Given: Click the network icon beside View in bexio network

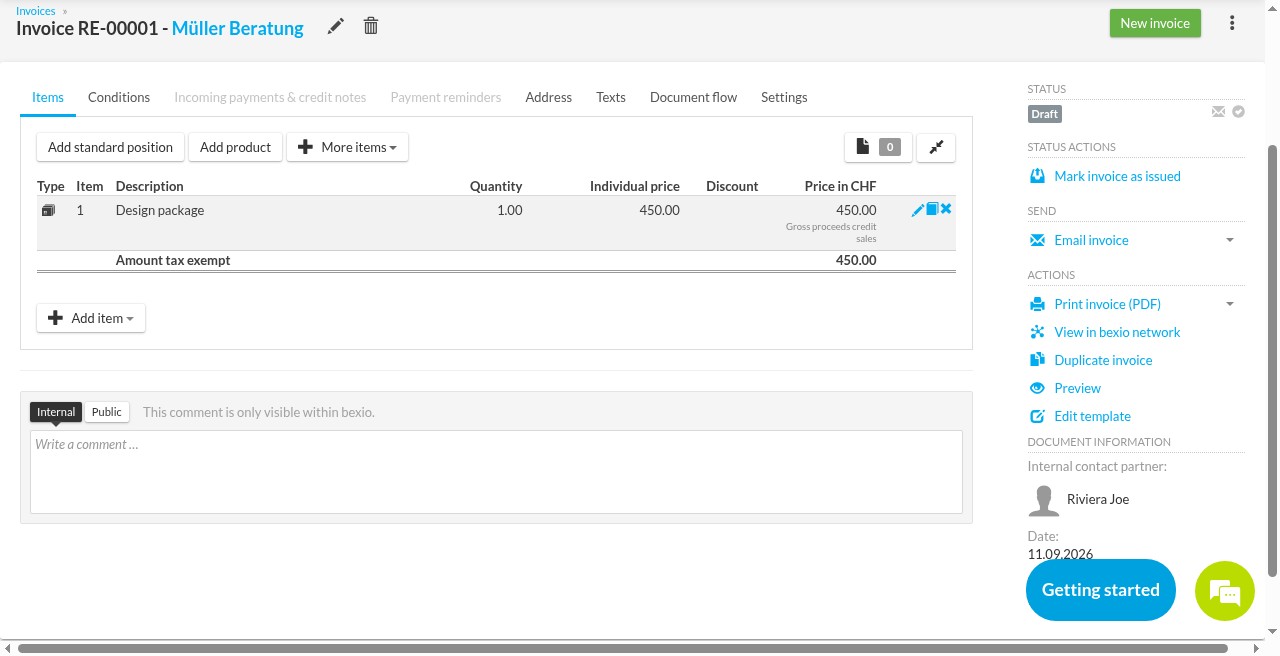Looking at the screenshot, I should (x=1037, y=332).
